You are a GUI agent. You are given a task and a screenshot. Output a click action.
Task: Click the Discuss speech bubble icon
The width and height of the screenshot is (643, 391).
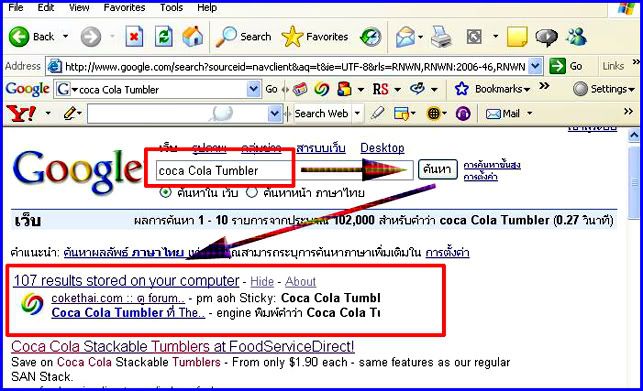point(546,37)
